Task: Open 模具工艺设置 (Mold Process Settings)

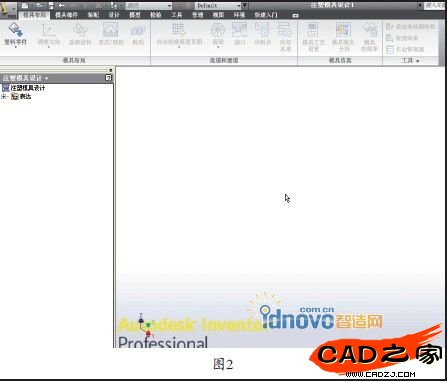Action: point(313,37)
